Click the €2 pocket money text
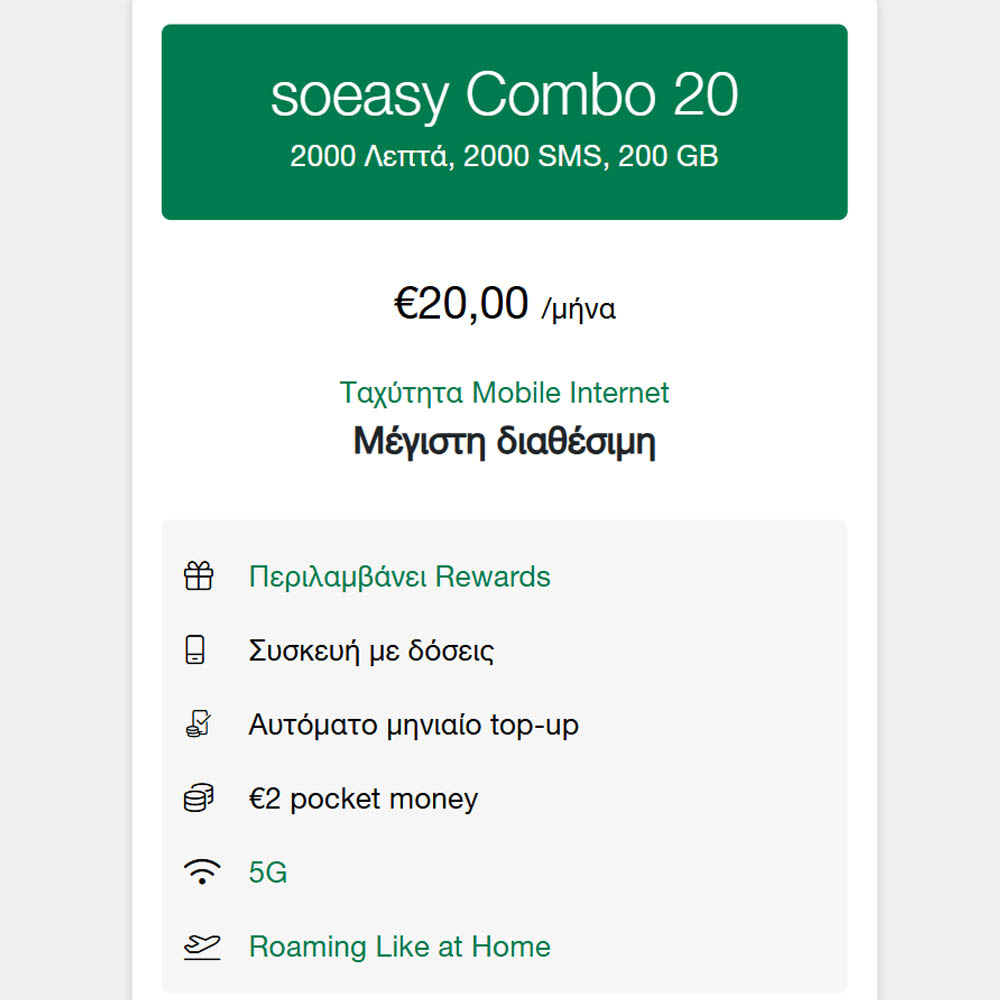Viewport: 1000px width, 1000px height. pos(363,799)
